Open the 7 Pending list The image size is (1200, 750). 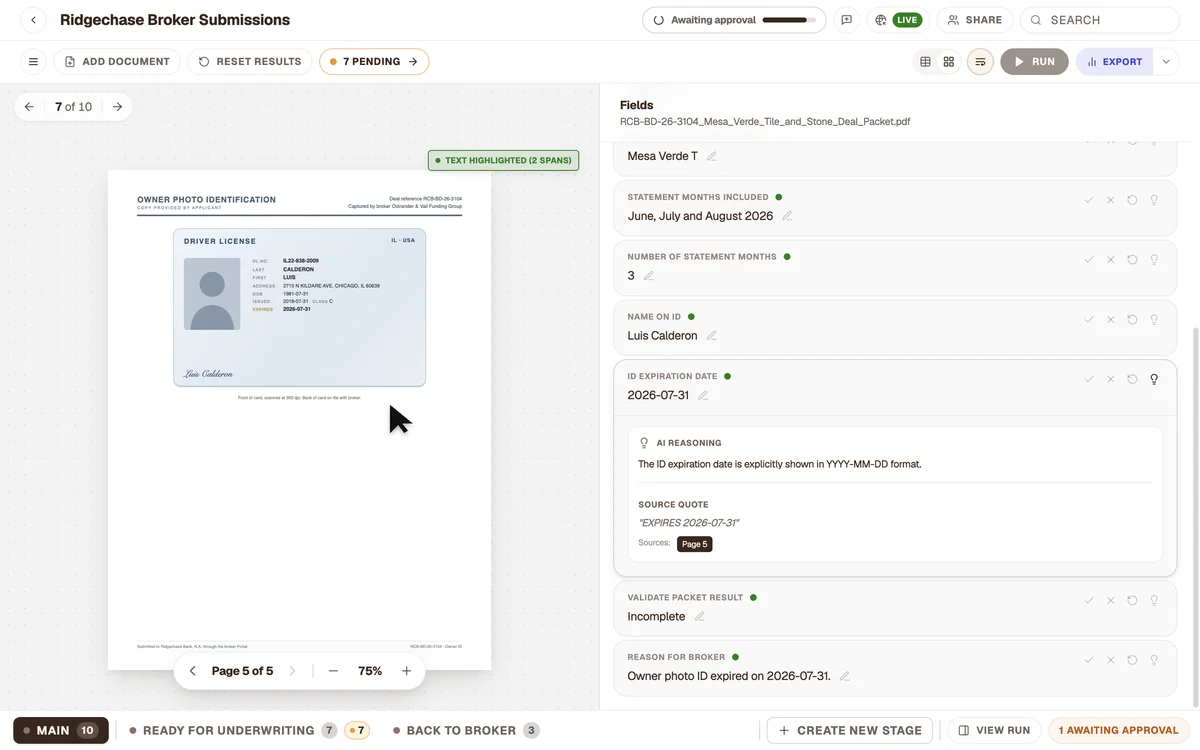point(374,62)
